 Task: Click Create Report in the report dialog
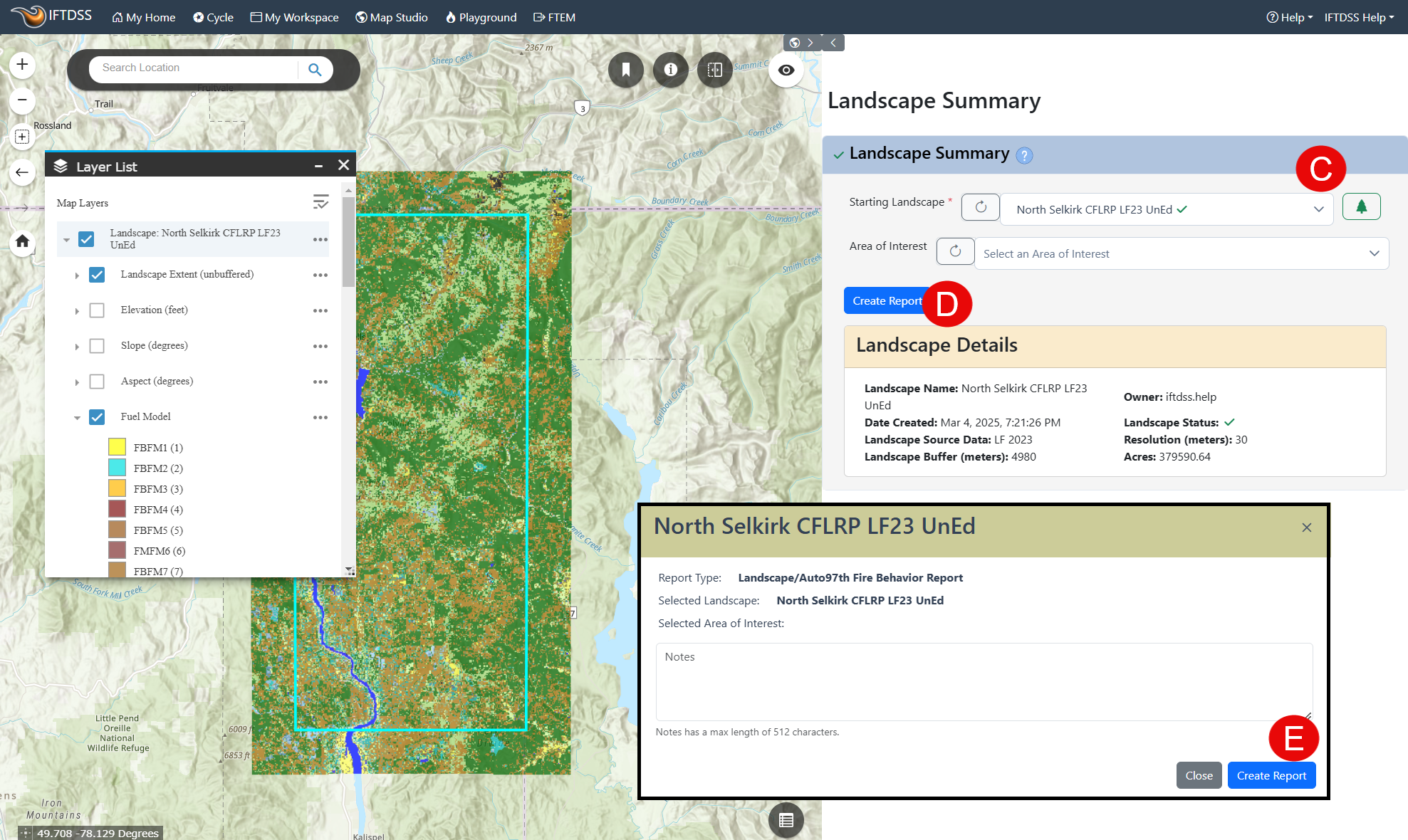pyautogui.click(x=1271, y=775)
